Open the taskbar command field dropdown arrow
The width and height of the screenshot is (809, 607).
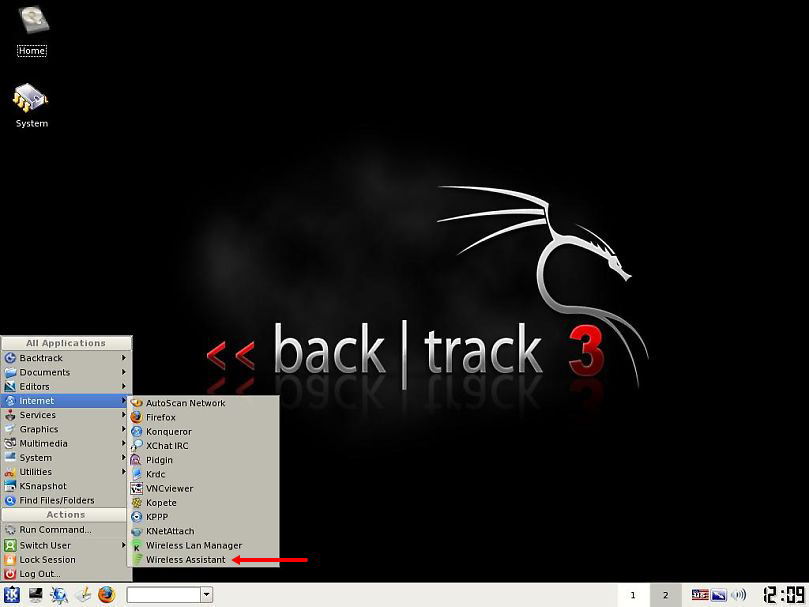click(206, 595)
